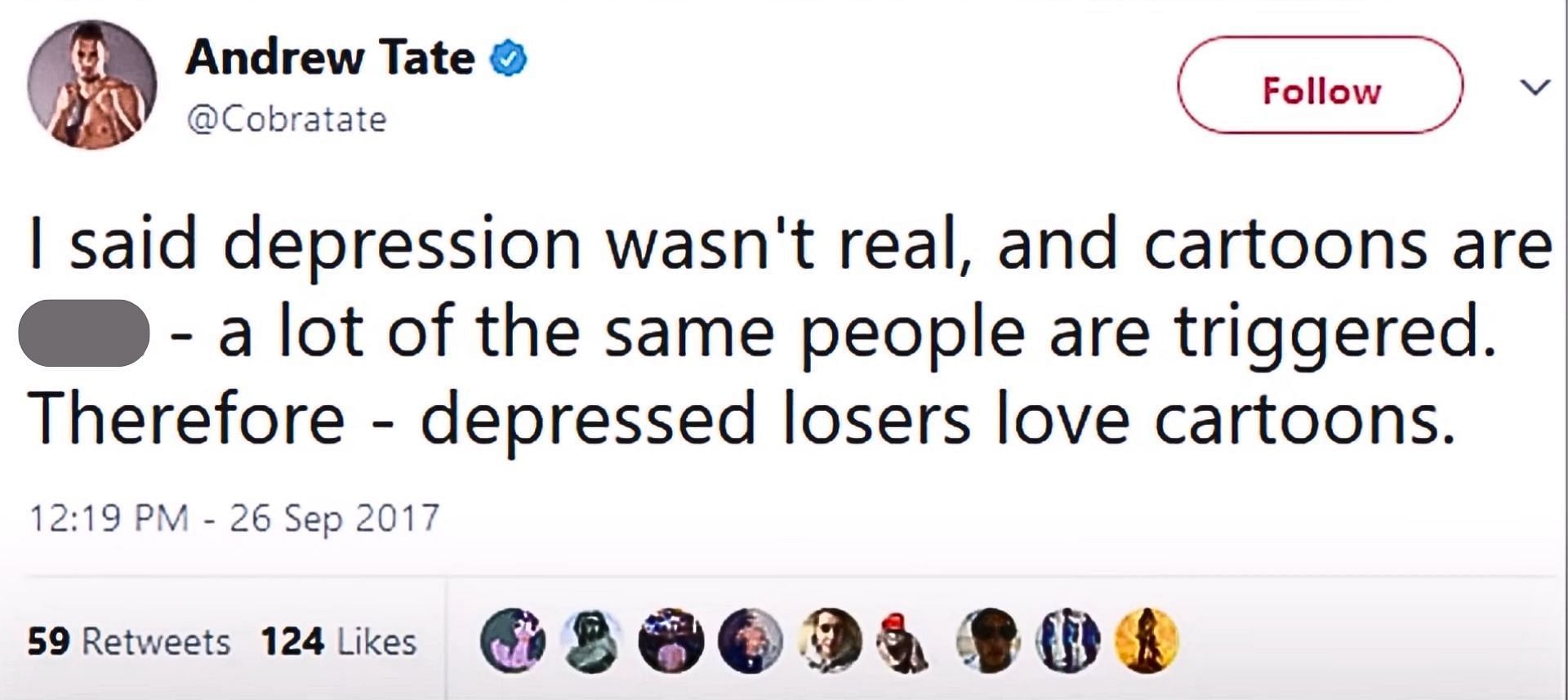Open the 12:19 PM 26 Sep 2017 timestamp
The height and width of the screenshot is (700, 1568).
pos(234,519)
